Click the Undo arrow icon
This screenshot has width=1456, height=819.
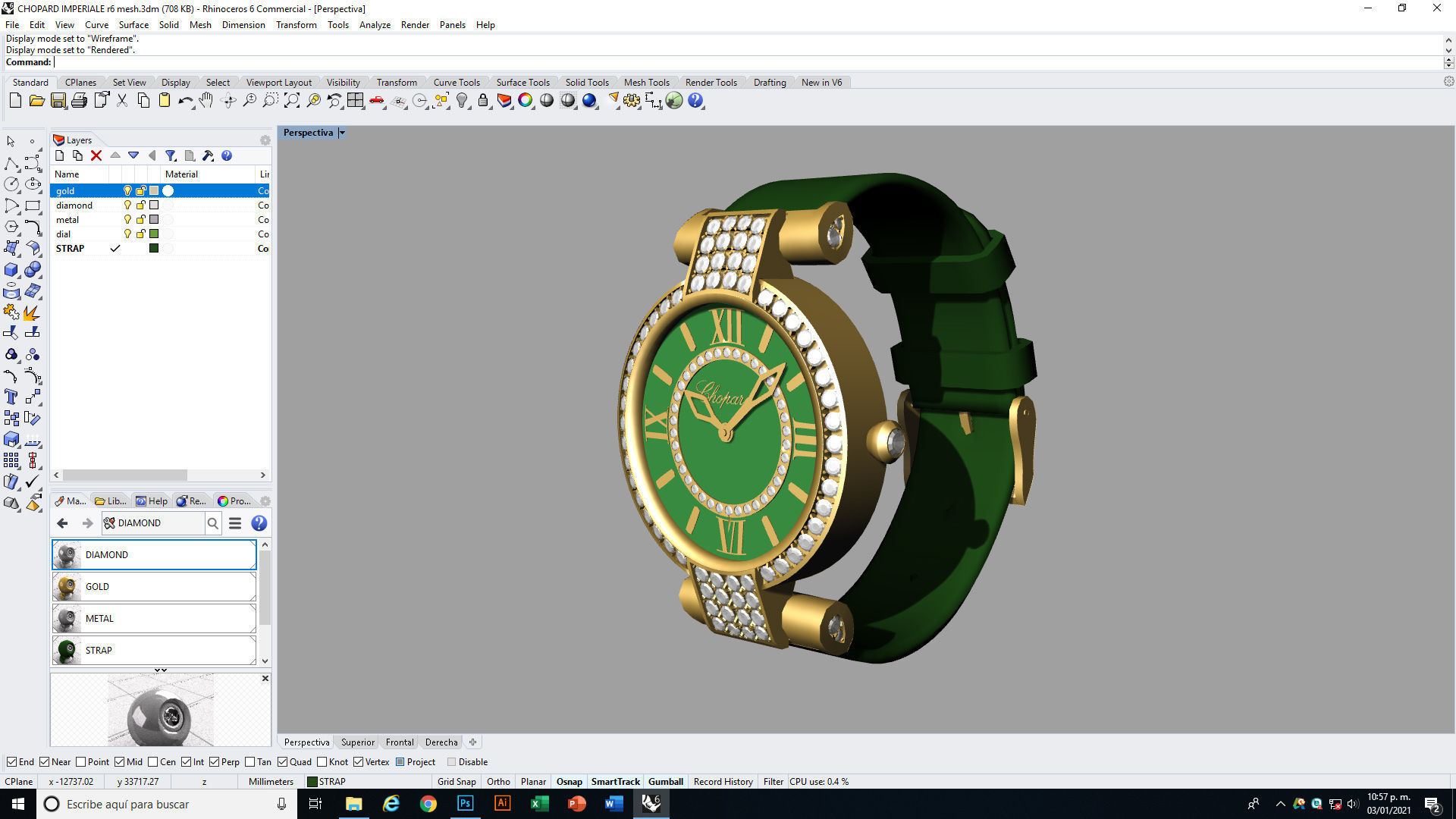pyautogui.click(x=185, y=100)
